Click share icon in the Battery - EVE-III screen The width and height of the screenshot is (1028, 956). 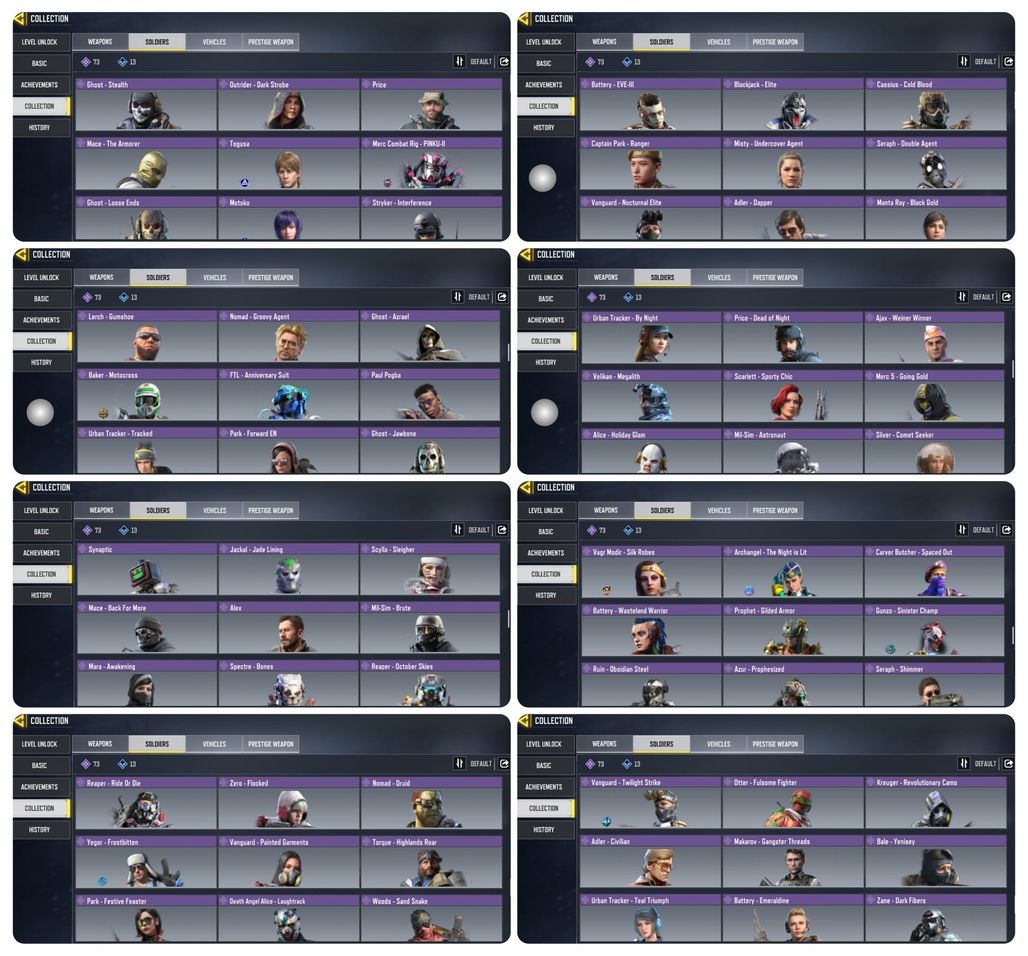[1008, 62]
